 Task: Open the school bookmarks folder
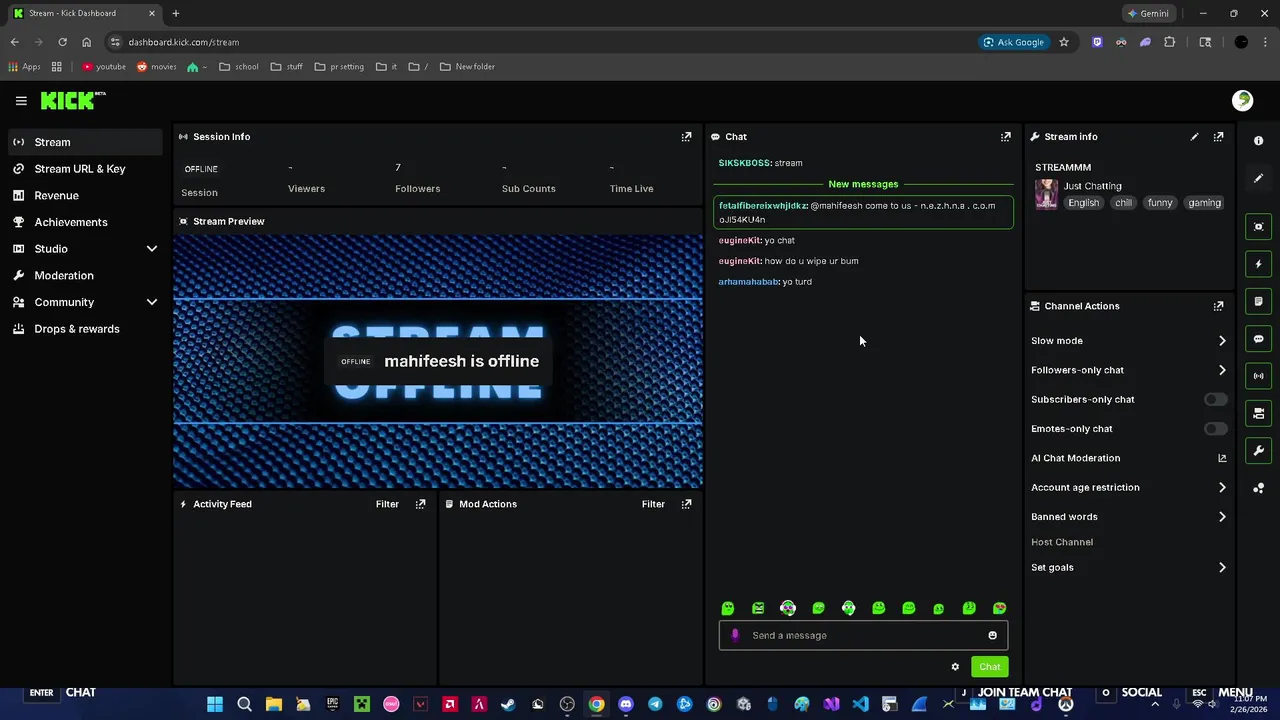coord(239,67)
